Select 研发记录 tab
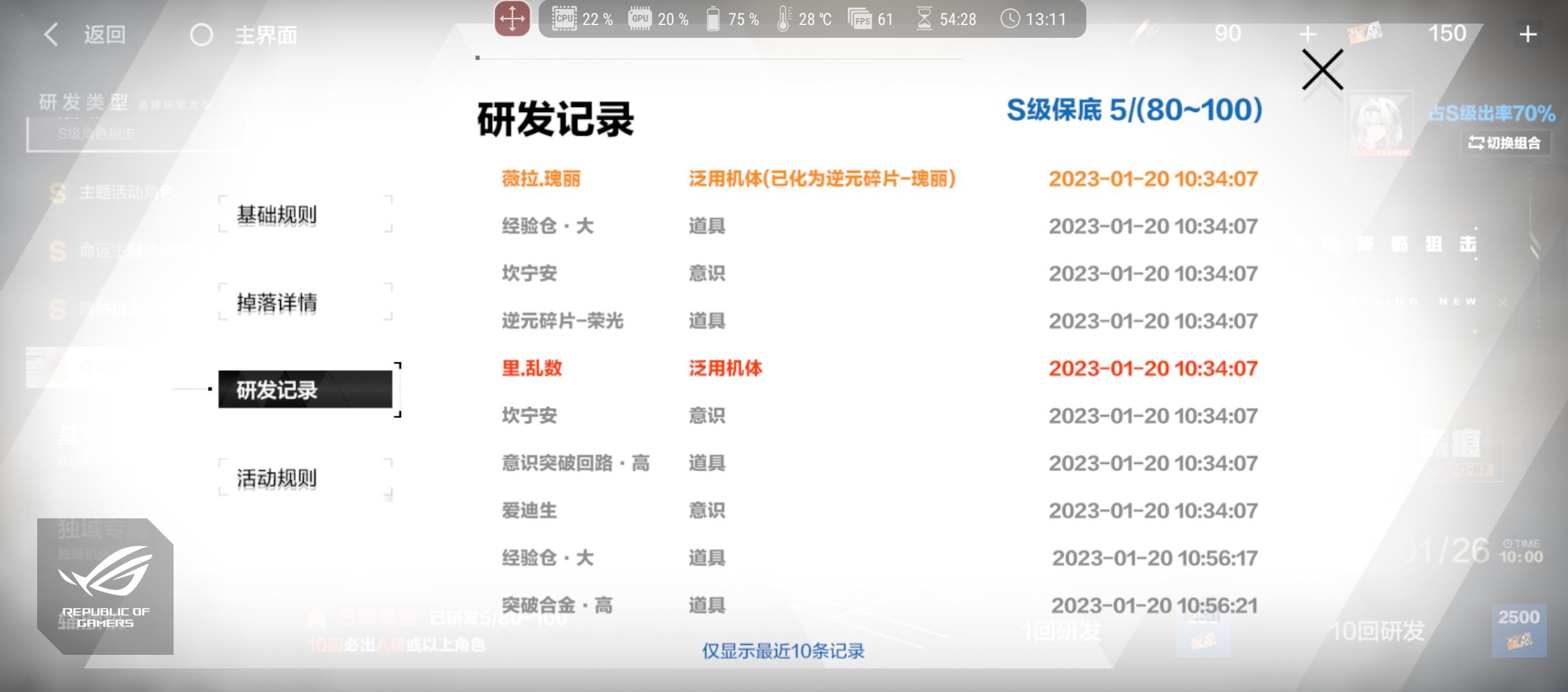The width and height of the screenshot is (1568, 692). tap(305, 389)
